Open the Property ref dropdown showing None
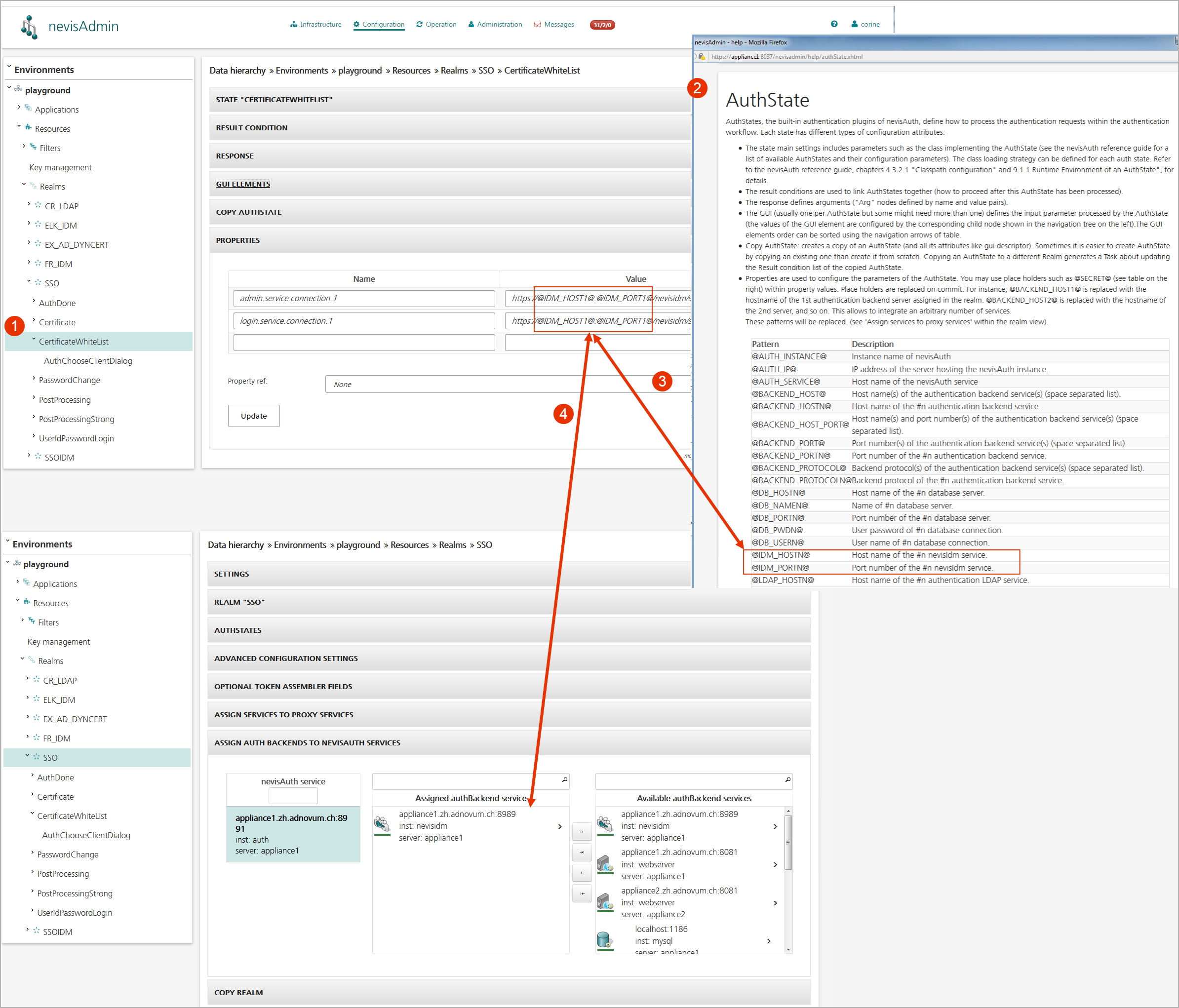 508,384
